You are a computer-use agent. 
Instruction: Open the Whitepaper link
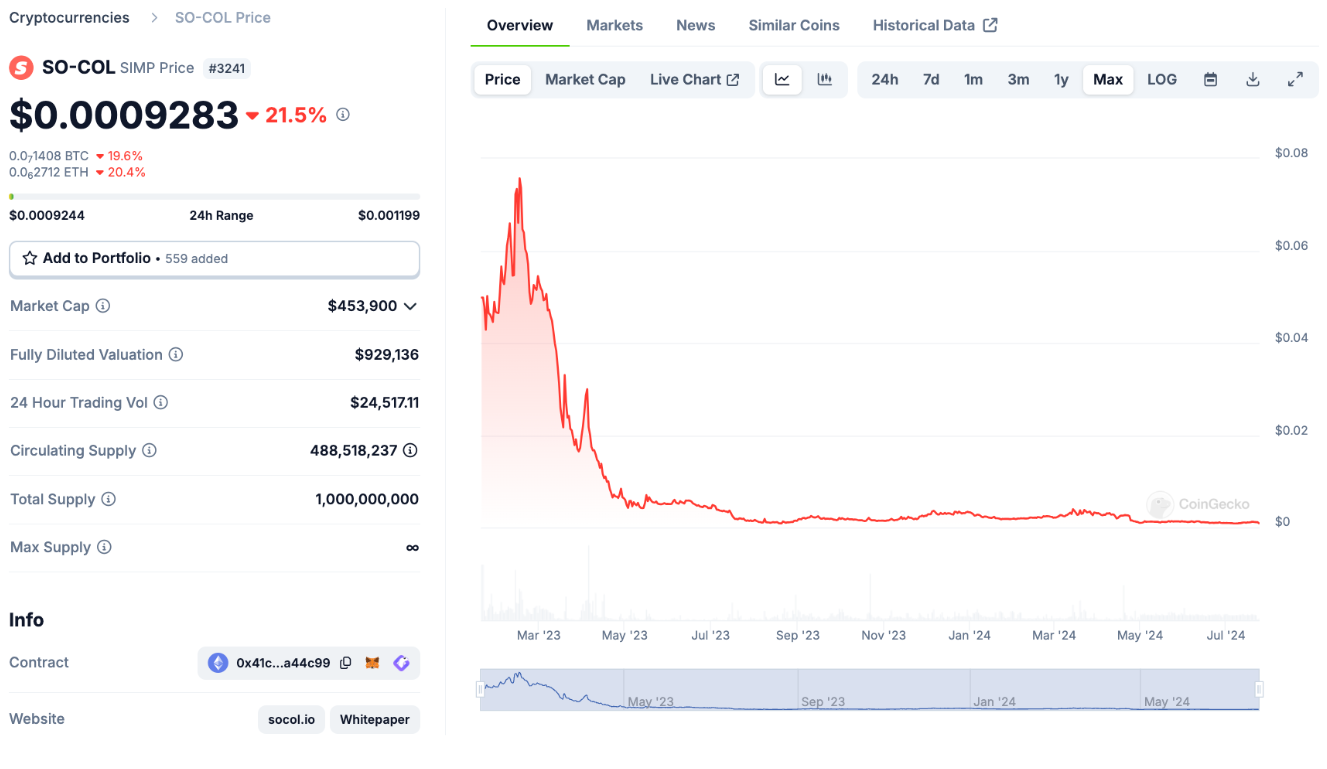click(x=374, y=720)
